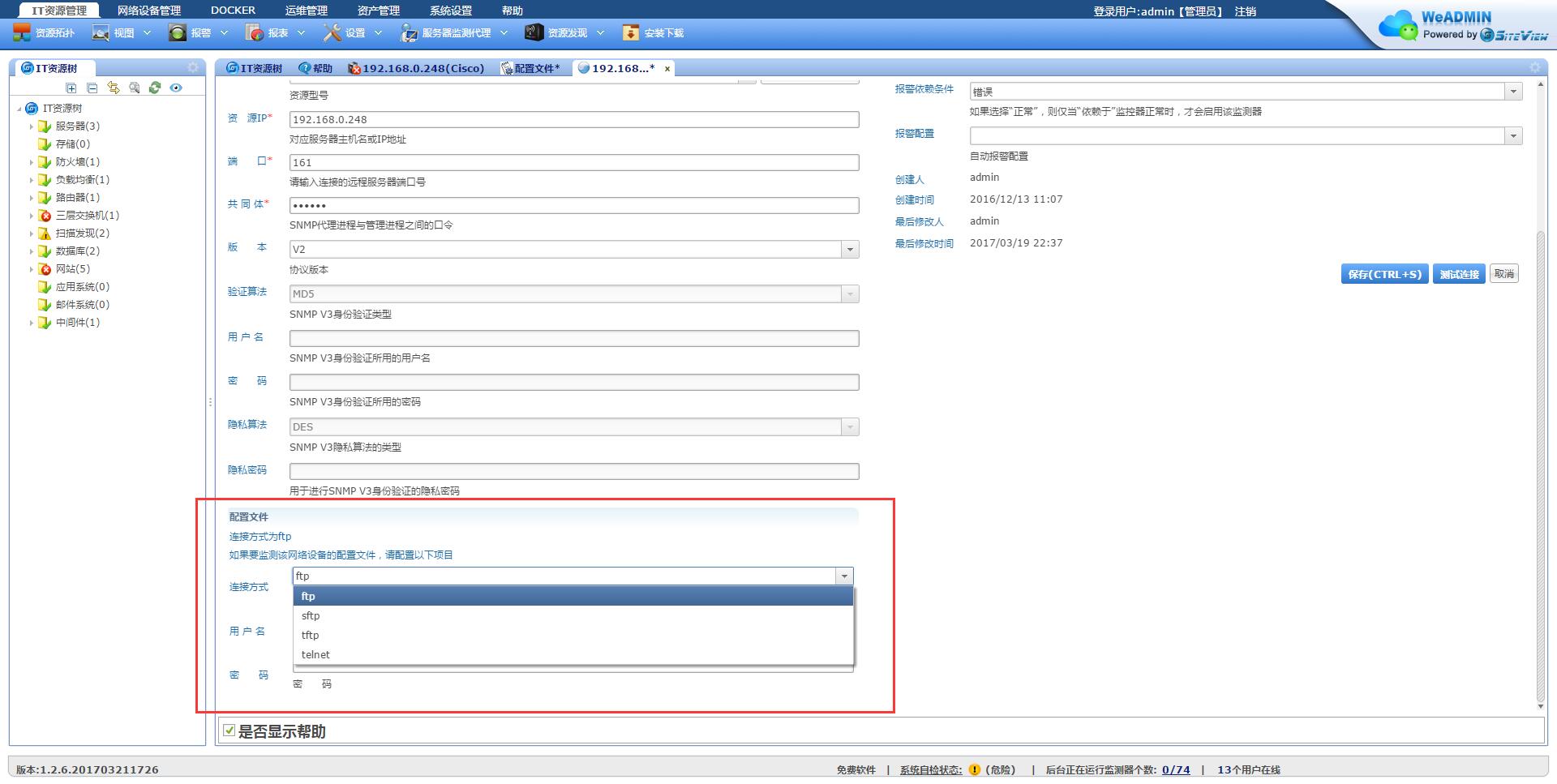Uncheck the 是否显示帮助 checkbox
Viewport: 1557px width, 784px height.
(x=229, y=730)
